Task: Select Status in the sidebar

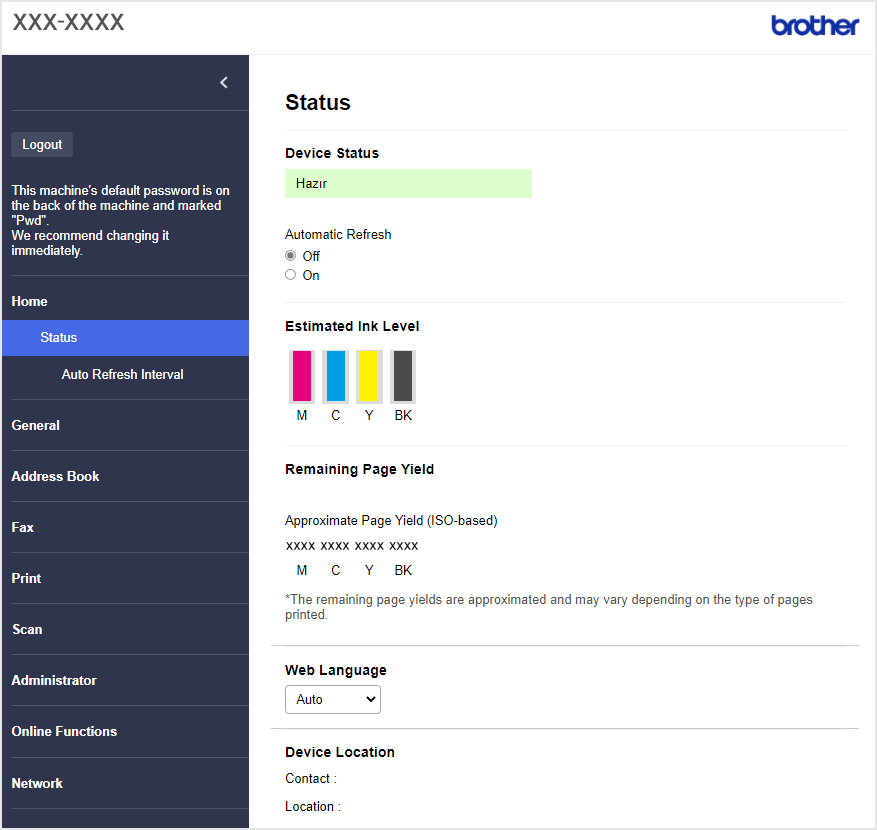Action: click(59, 338)
